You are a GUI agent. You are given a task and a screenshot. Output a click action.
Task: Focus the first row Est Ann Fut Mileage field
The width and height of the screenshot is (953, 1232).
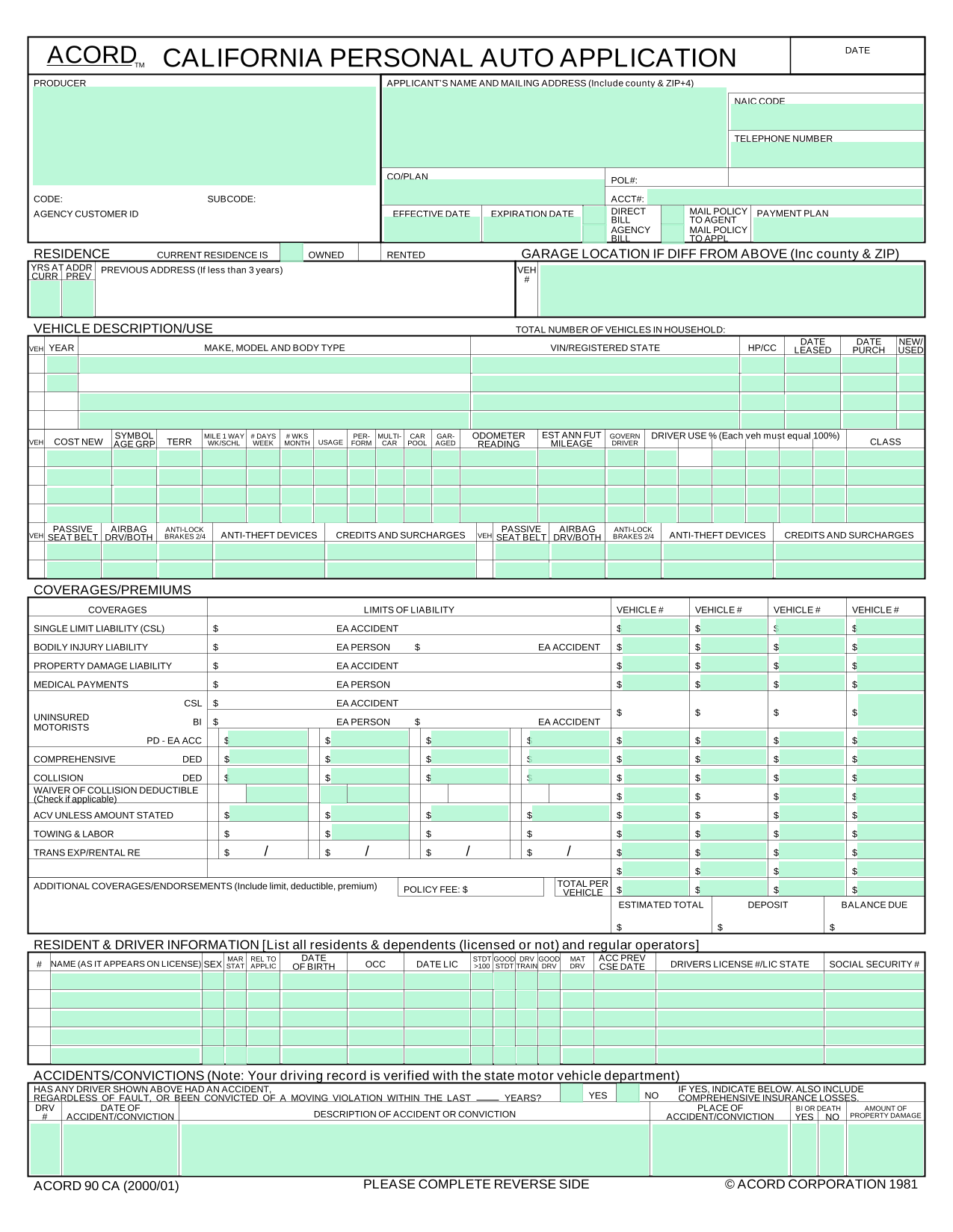[571, 458]
